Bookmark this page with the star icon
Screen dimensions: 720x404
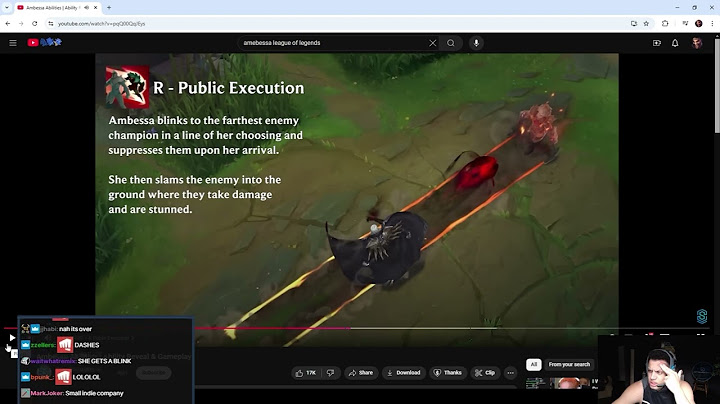[646, 23]
